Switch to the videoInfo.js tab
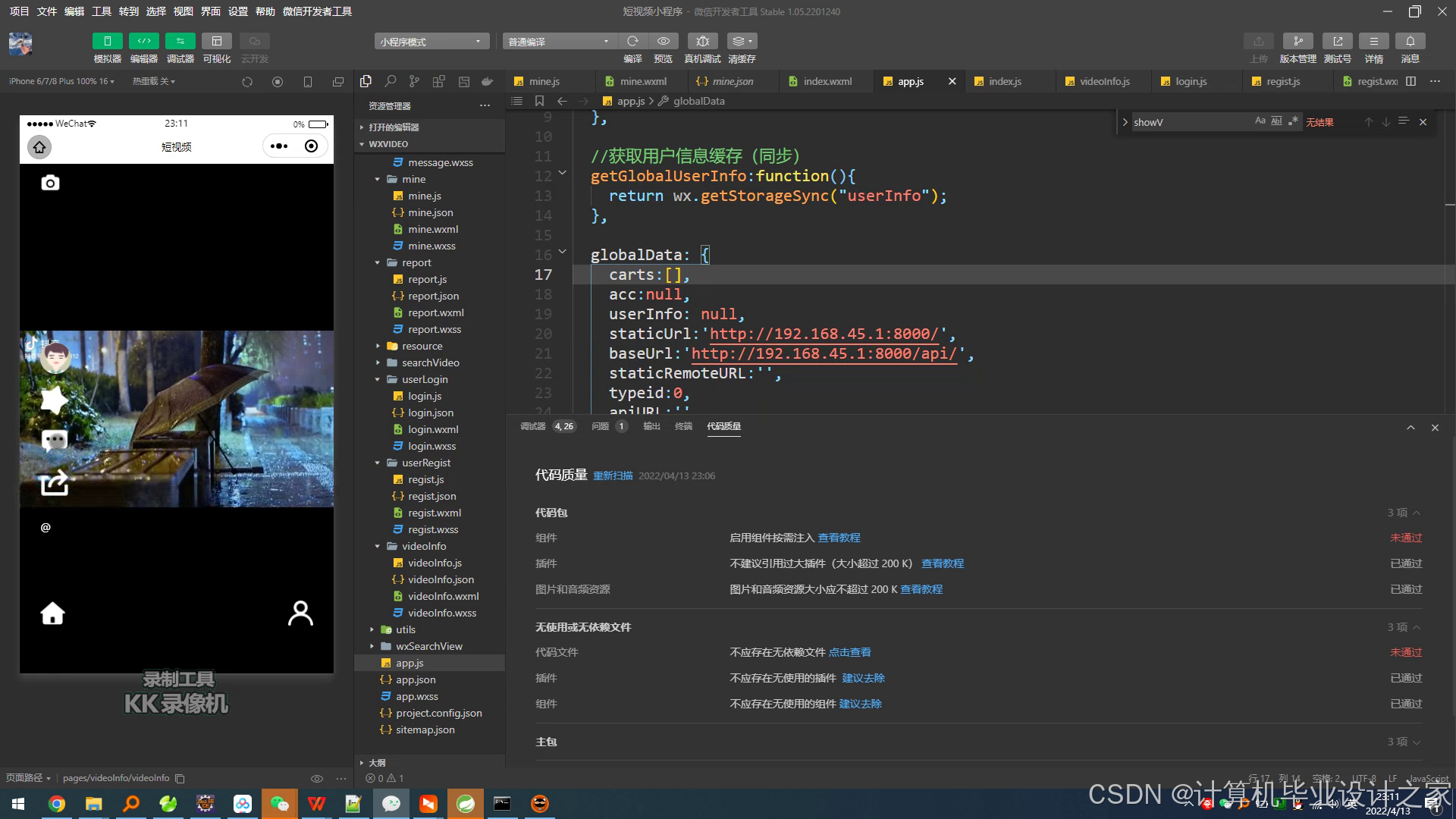1456x819 pixels. 1104,81
